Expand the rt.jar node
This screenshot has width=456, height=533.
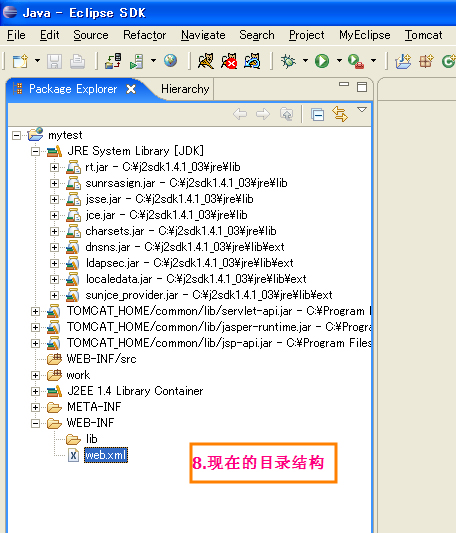(54, 167)
